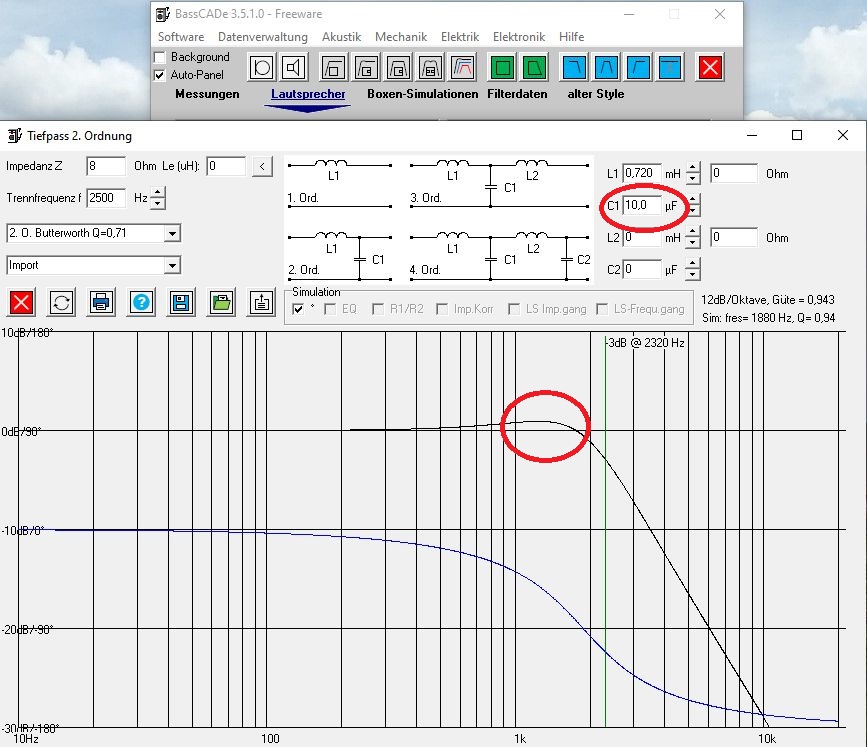Click the small arrow button beside Le field
Screen dimensions: 867x747
coord(262,166)
